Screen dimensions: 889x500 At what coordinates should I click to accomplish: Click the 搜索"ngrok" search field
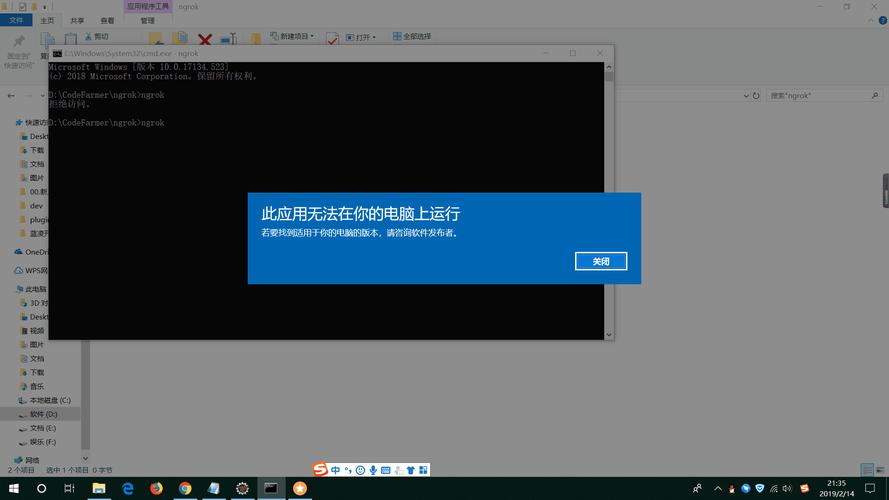point(825,96)
